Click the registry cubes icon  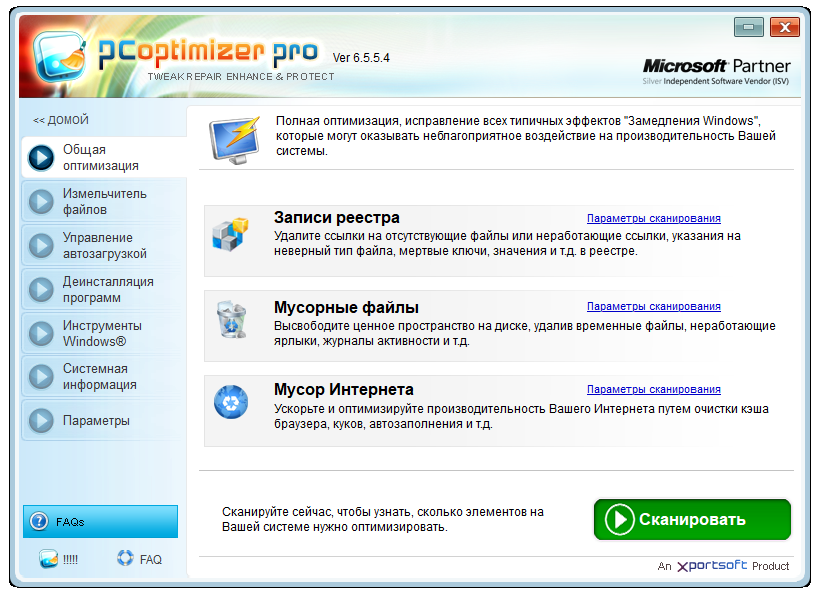pyautogui.click(x=230, y=234)
